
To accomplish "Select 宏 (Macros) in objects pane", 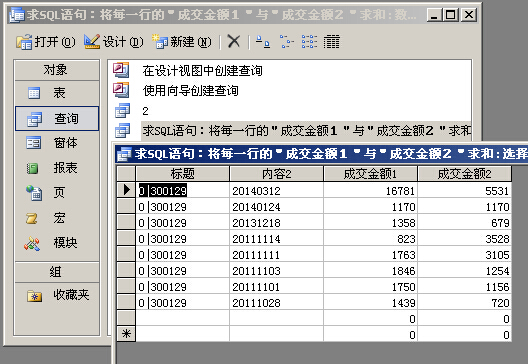I will 57,218.
